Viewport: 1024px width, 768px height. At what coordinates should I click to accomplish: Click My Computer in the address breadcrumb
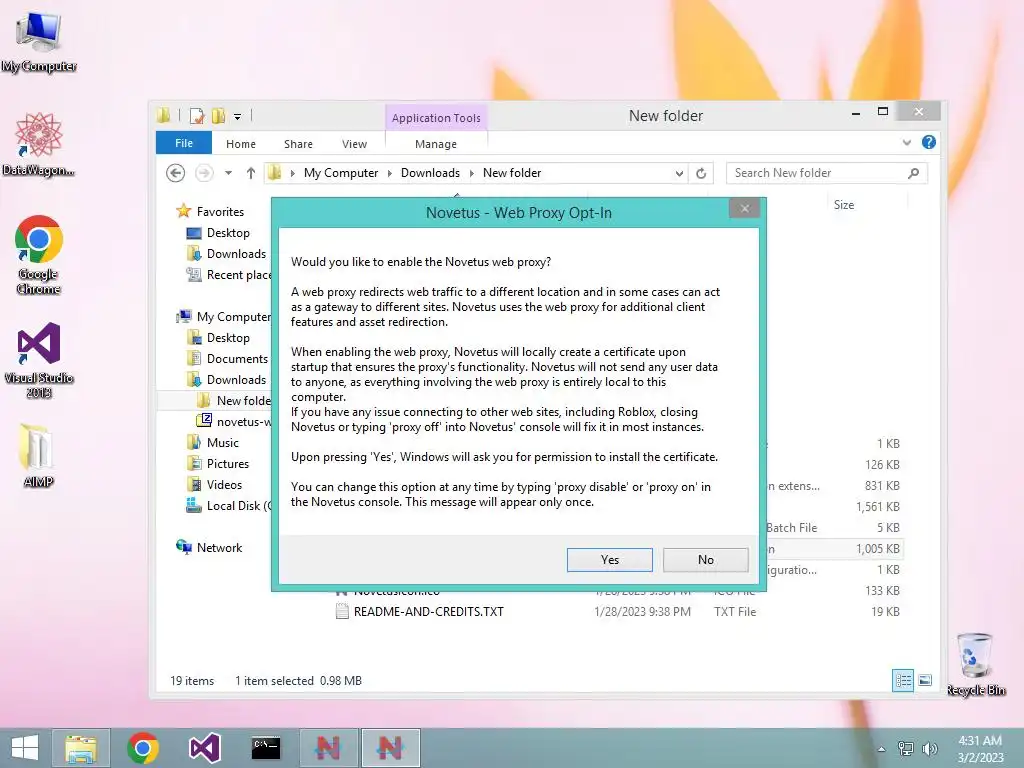pos(341,173)
